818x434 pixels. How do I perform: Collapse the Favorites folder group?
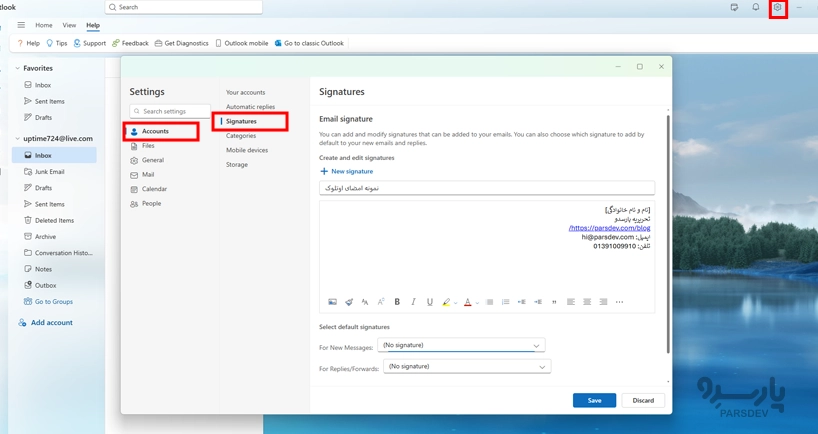(x=18, y=69)
